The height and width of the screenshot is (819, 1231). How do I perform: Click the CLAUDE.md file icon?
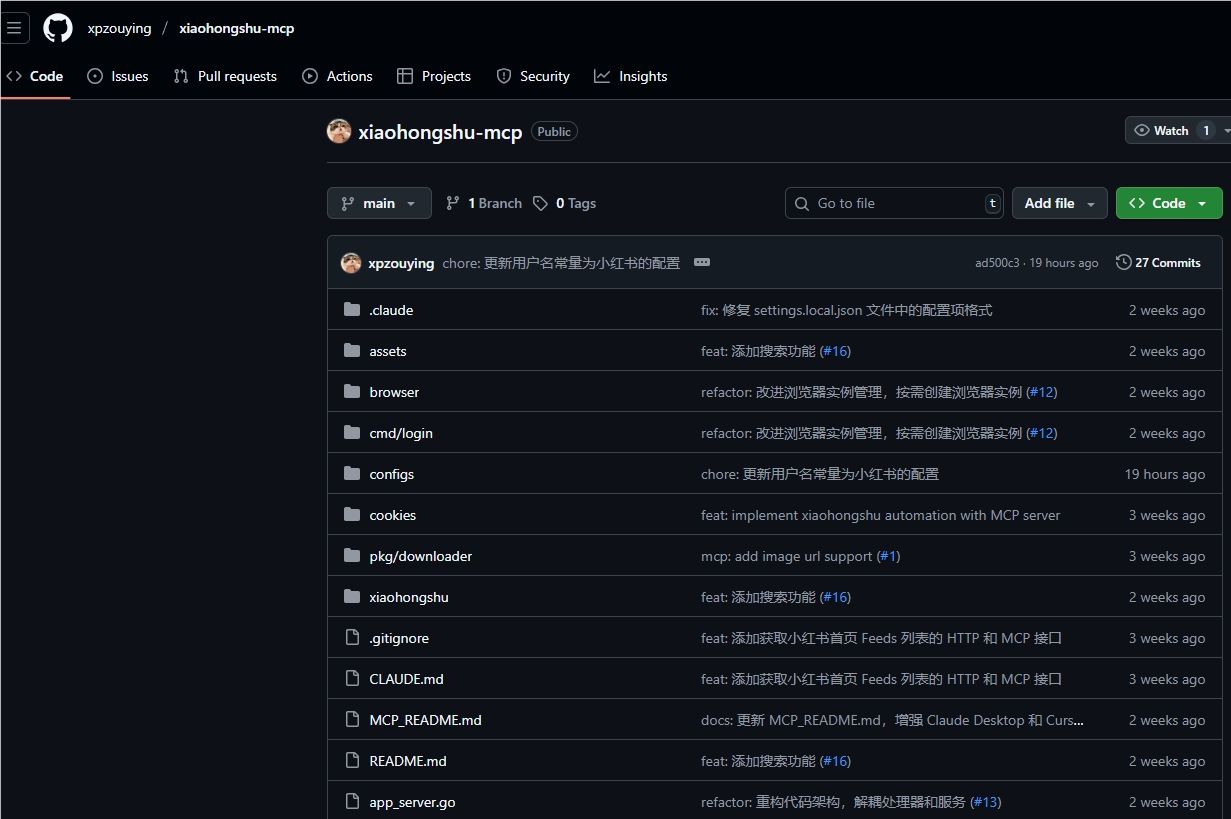[x=352, y=679]
